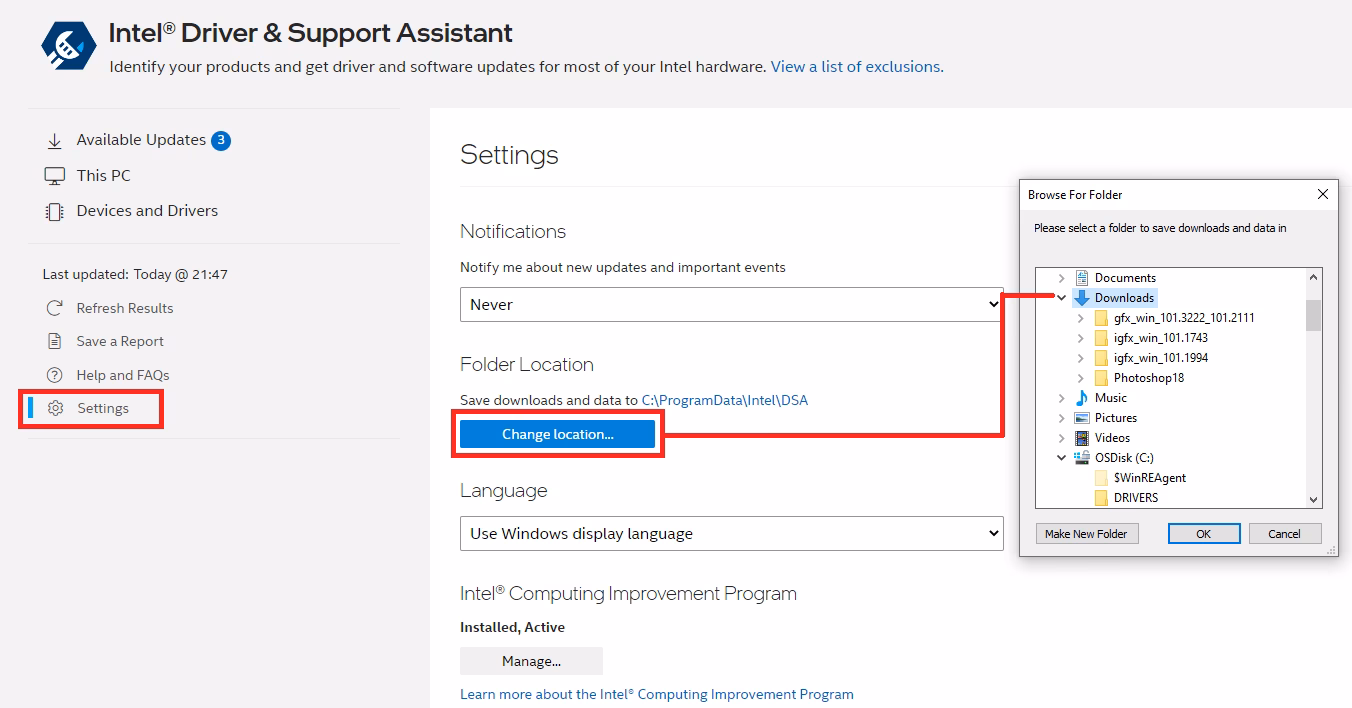Open Available Updates in the sidebar
Viewport: 1352px width, 708px height.
pyautogui.click(x=141, y=140)
